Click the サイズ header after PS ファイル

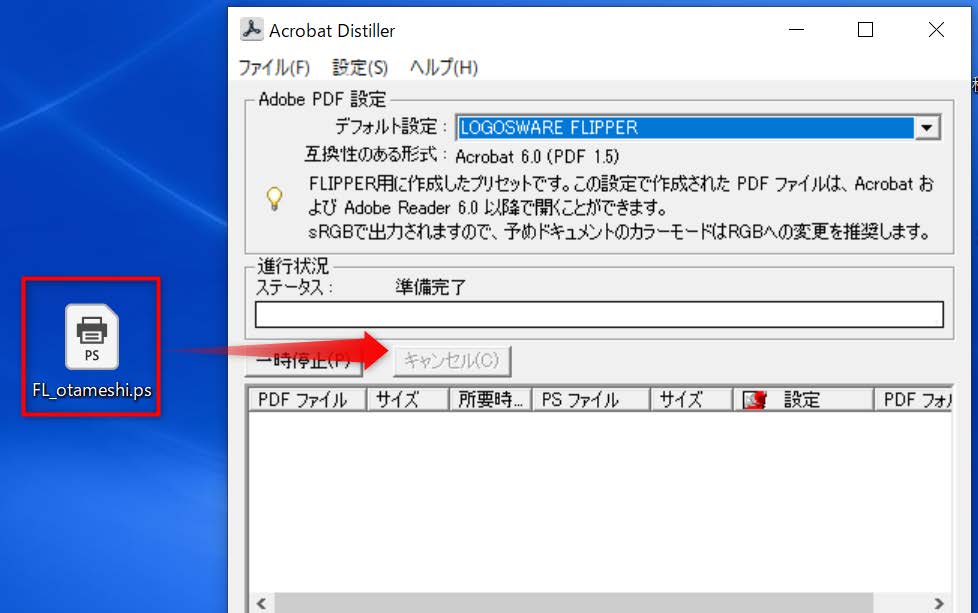(x=691, y=400)
